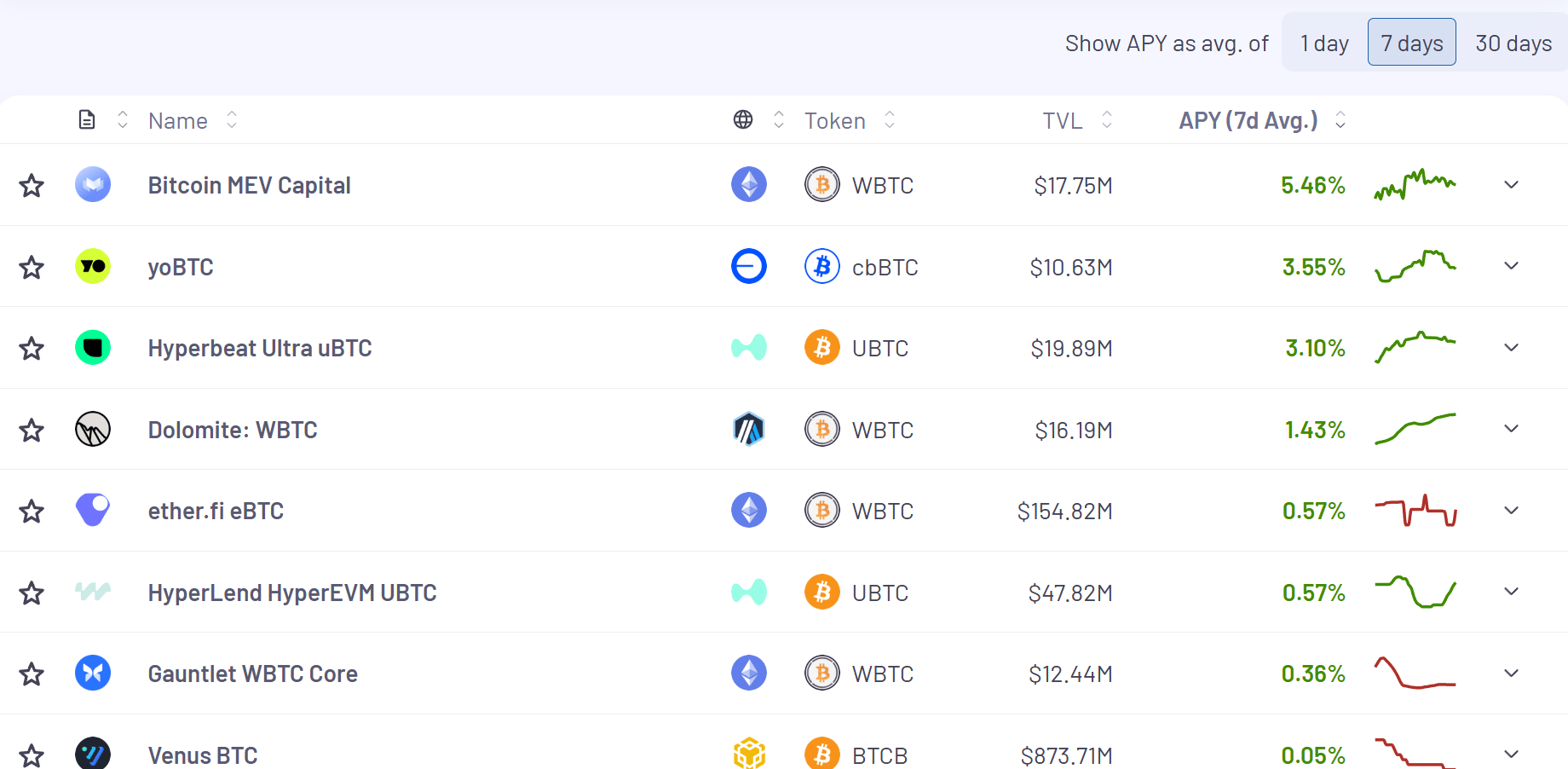1568x769 pixels.
Task: Click HyperEVM chain icon for Hyperbeat Ultra uBTC
Action: (x=749, y=347)
